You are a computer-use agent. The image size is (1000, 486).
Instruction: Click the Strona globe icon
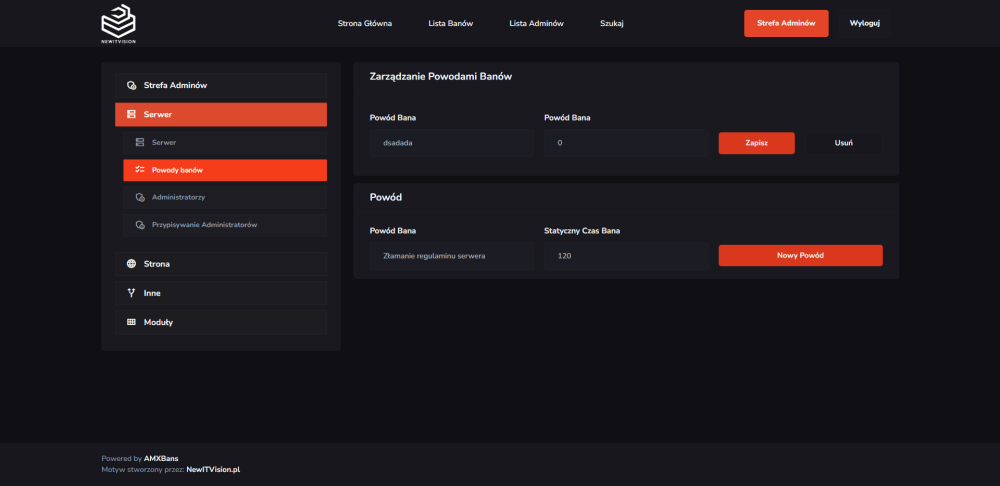(x=131, y=264)
